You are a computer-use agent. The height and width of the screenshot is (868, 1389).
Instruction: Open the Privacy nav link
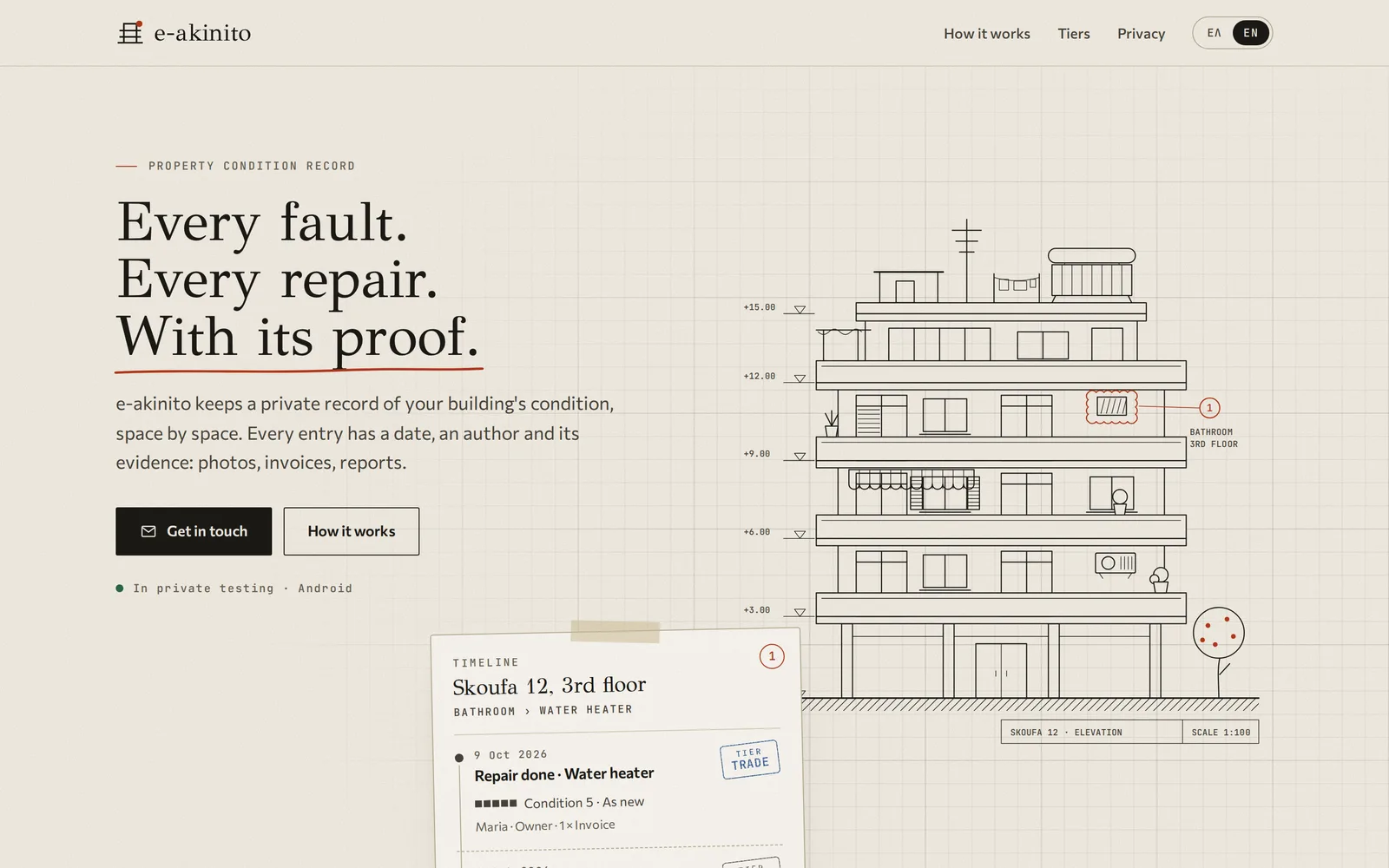coord(1141,34)
